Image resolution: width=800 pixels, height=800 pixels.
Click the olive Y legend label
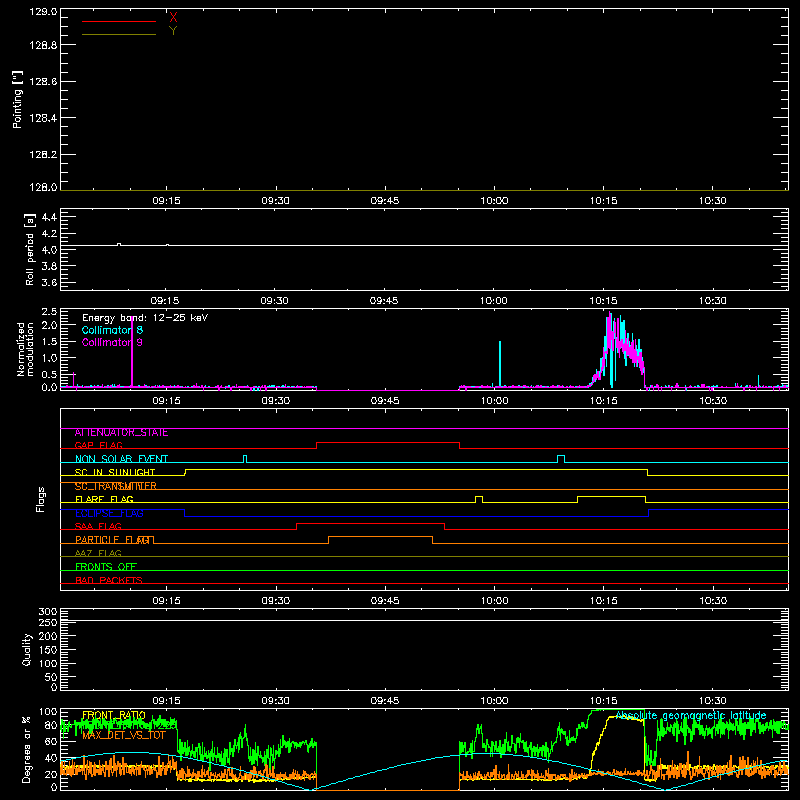tap(173, 31)
